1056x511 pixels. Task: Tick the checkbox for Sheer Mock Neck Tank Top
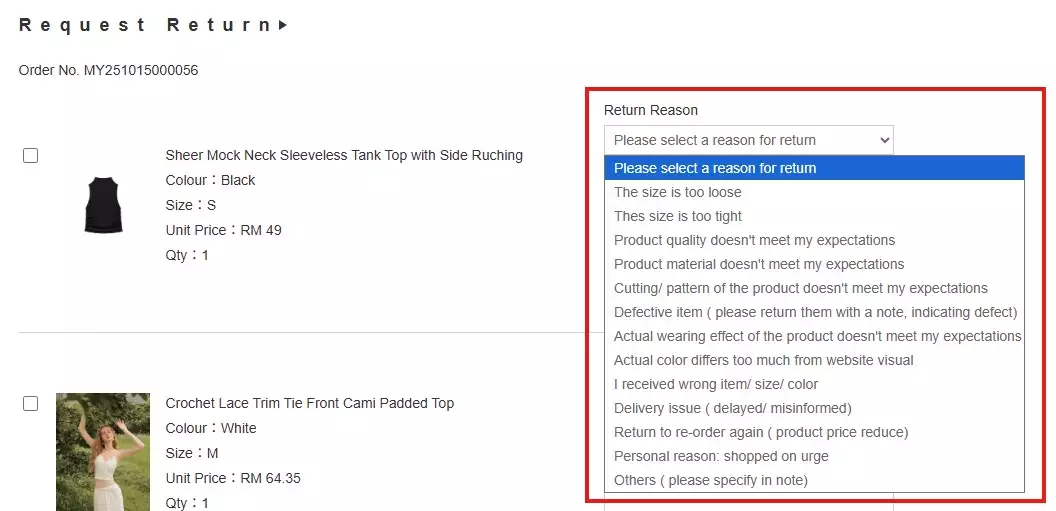click(31, 156)
